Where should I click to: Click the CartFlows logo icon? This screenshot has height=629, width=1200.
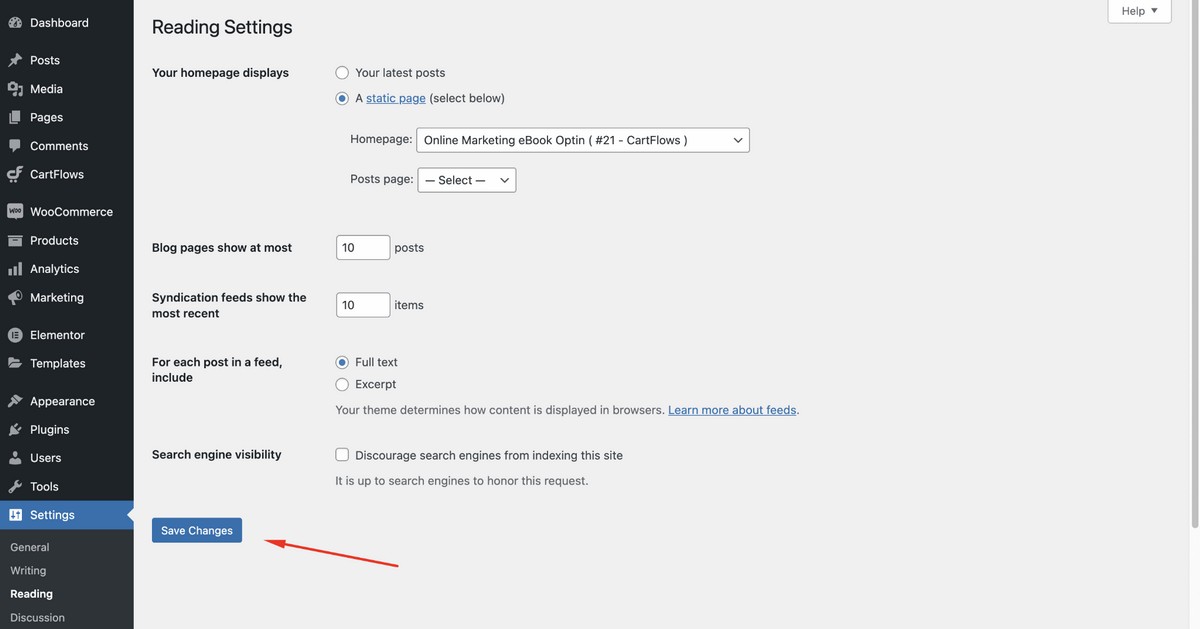click(x=15, y=174)
